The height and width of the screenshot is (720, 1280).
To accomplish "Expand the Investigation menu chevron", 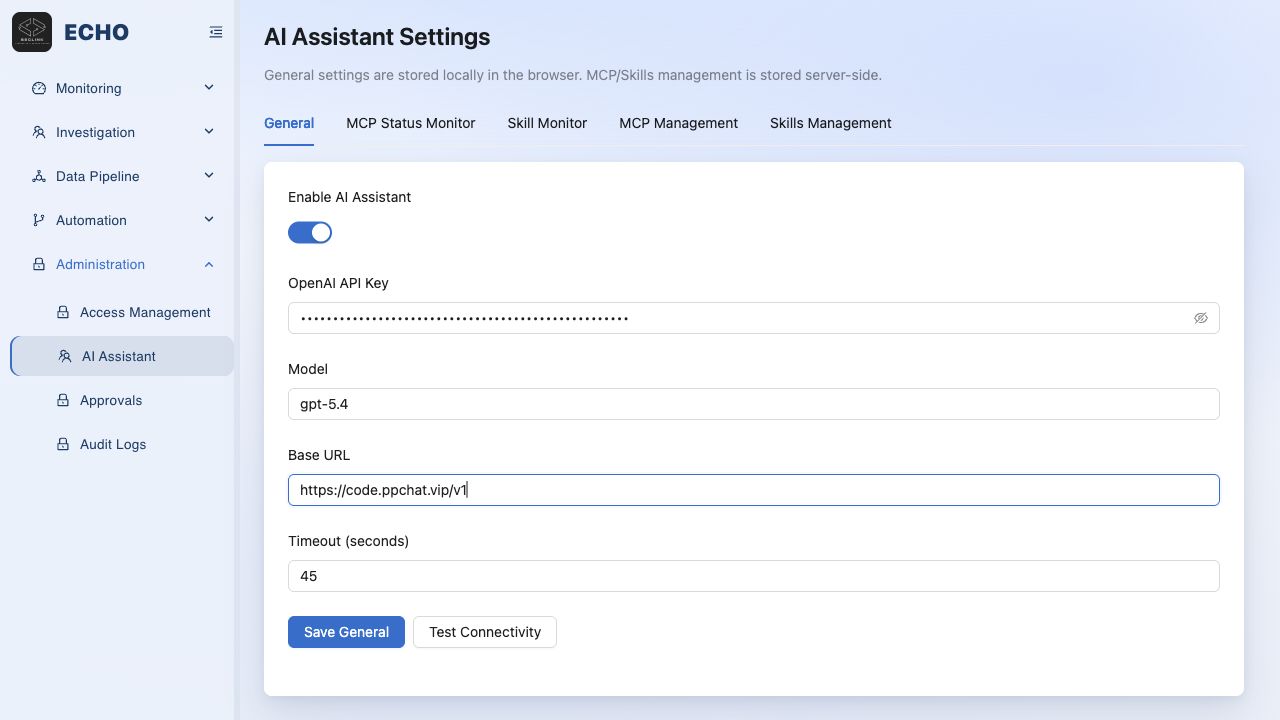I will coord(209,132).
